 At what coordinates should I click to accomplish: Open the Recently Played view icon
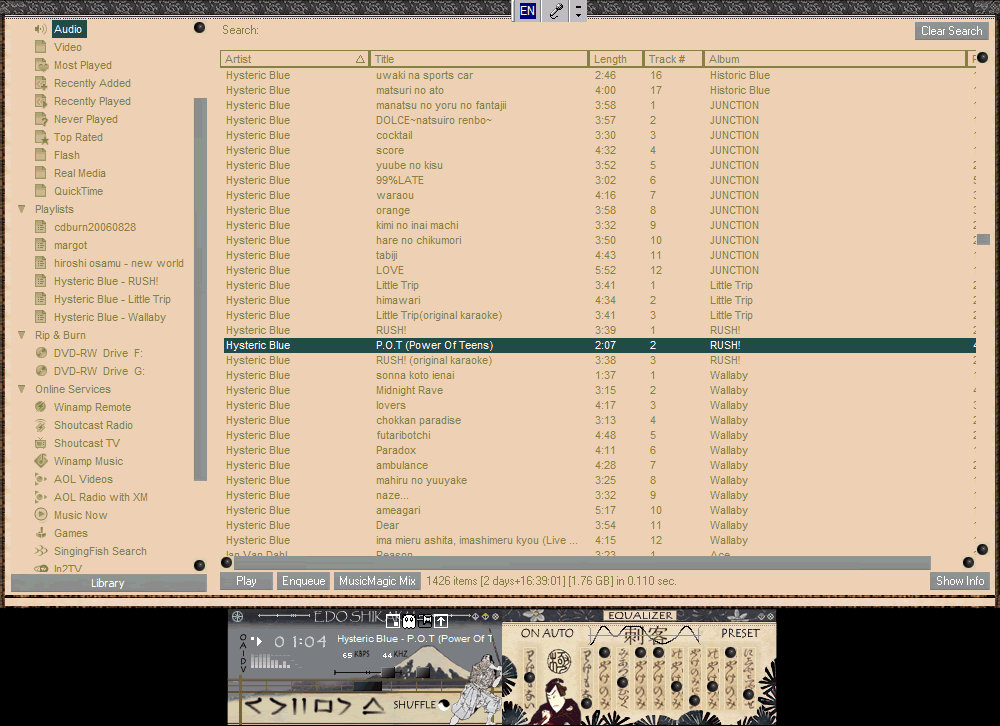[41, 101]
